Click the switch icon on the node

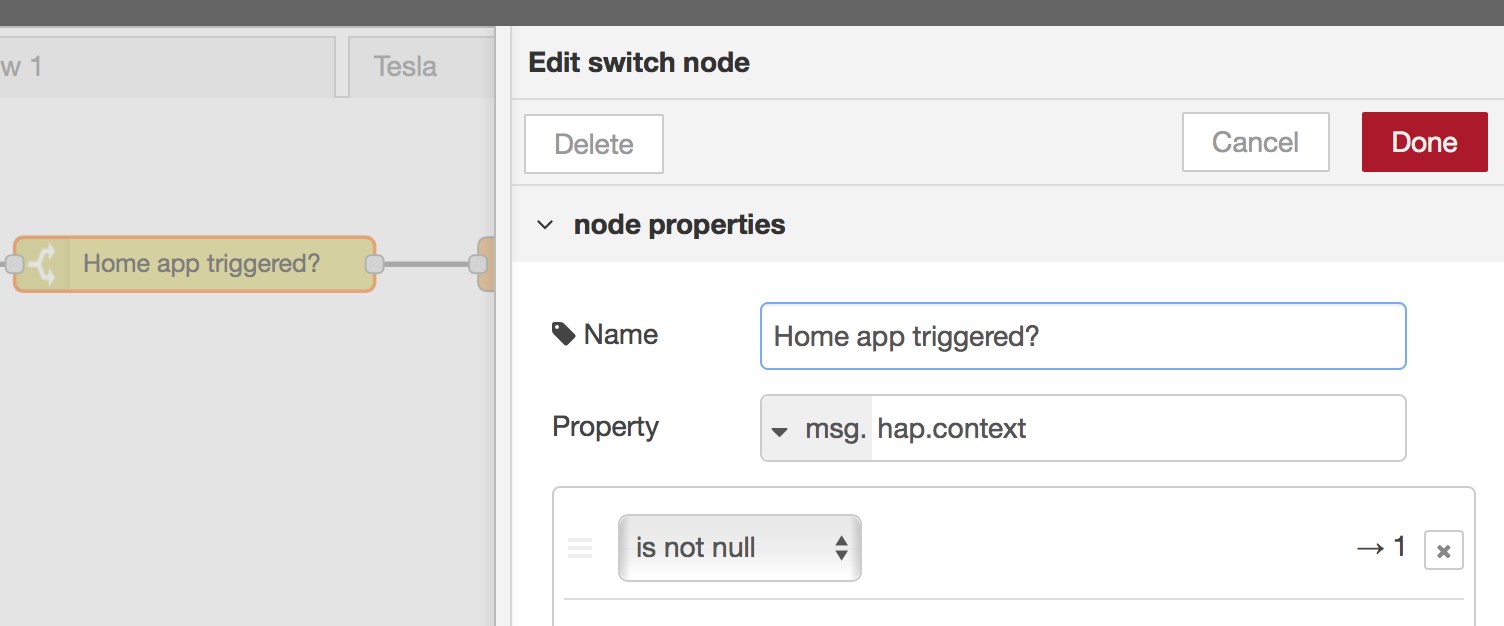(x=42, y=264)
